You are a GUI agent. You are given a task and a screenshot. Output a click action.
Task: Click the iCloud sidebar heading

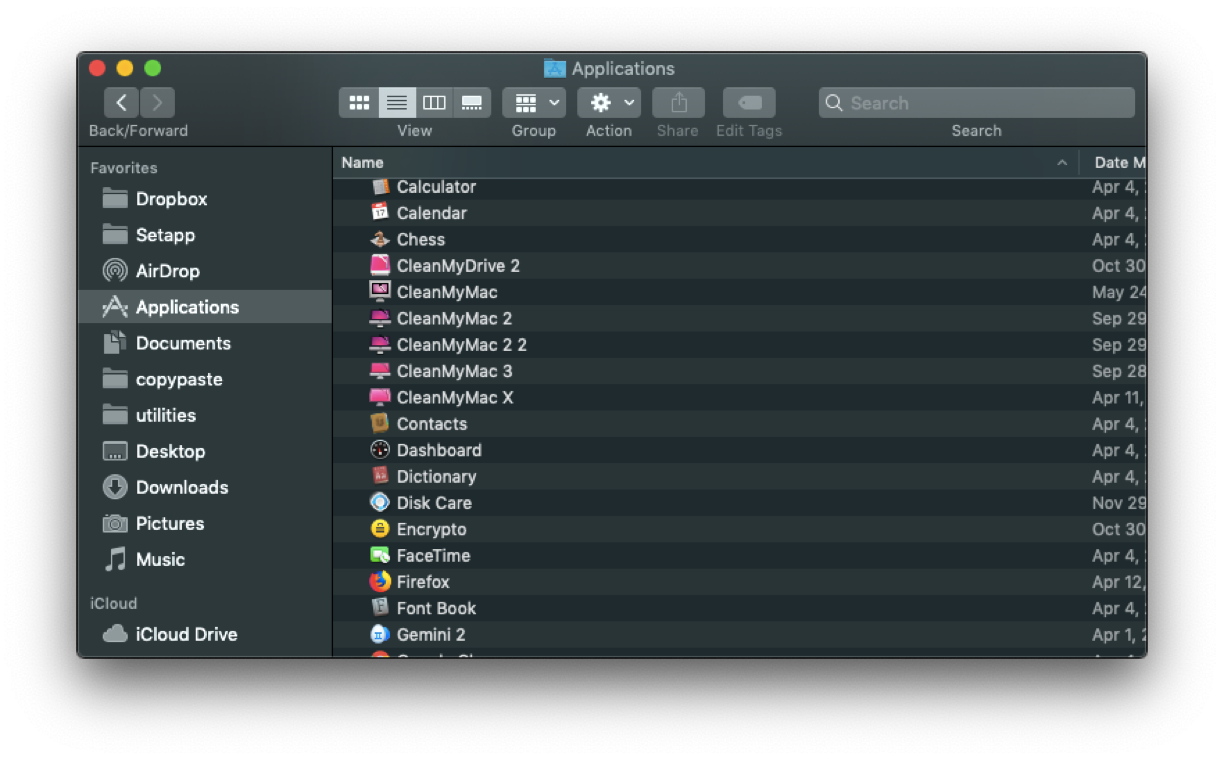(114, 603)
